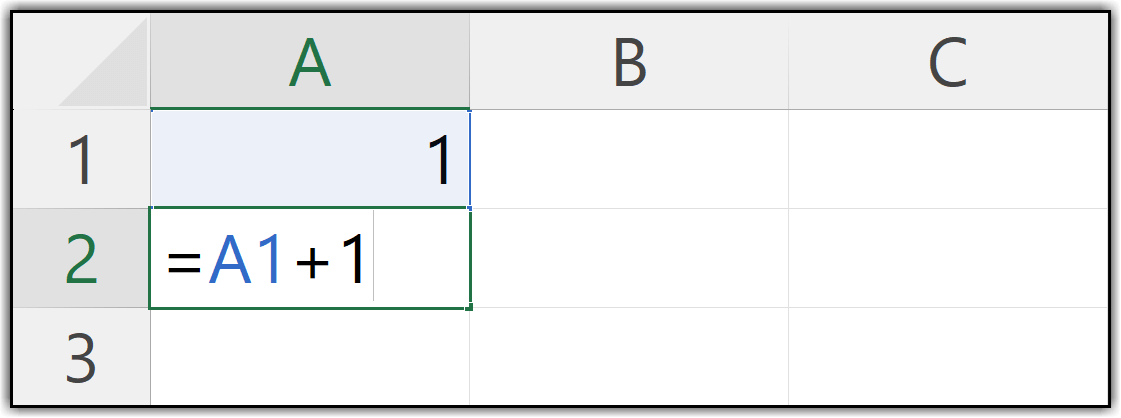Click the divider between column headers B and C
1121x418 pixels.
click(x=788, y=63)
